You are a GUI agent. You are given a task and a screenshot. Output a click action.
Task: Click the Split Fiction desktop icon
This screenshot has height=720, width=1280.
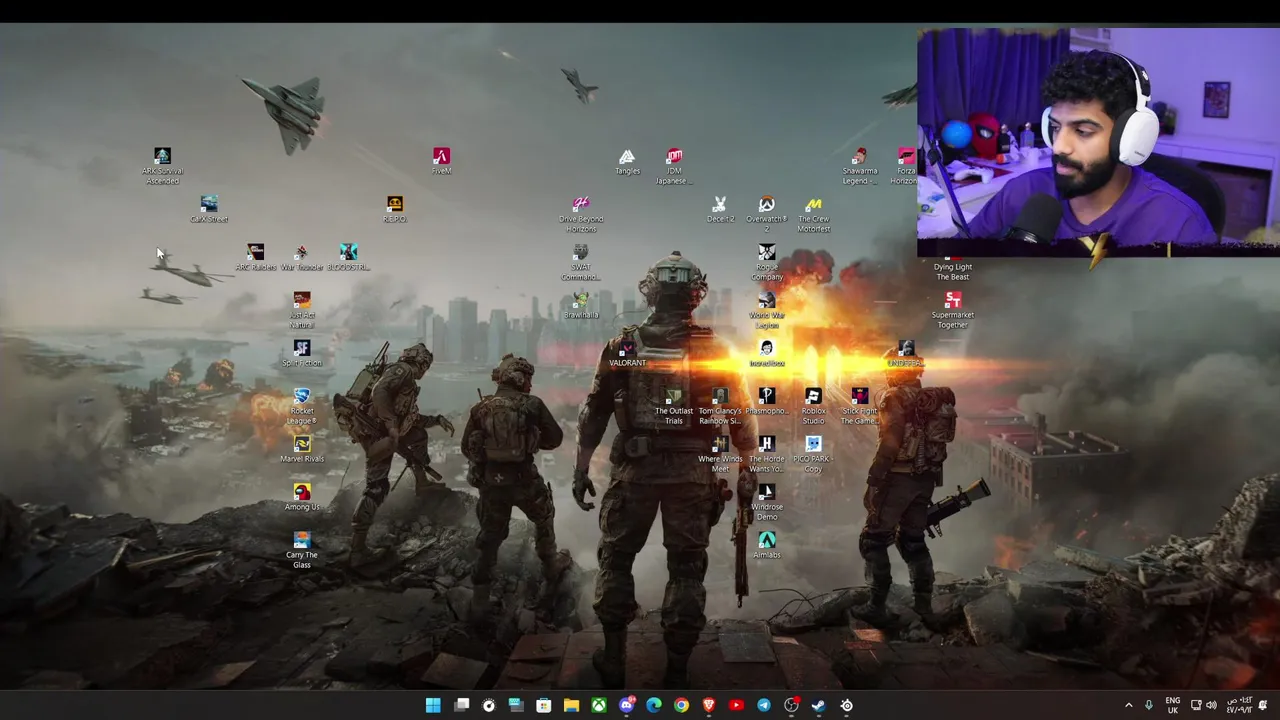pos(302,353)
